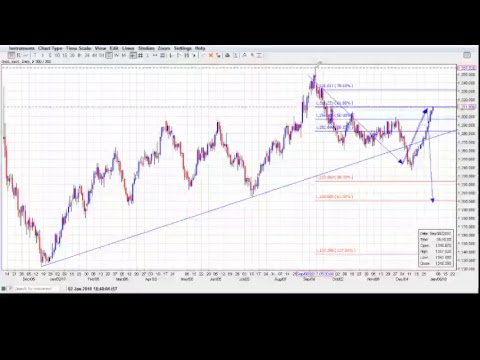Image resolution: width=480 pixels, height=360 pixels.
Task: Click the 78.60% Fibonacci level label
Action: (x=334, y=86)
